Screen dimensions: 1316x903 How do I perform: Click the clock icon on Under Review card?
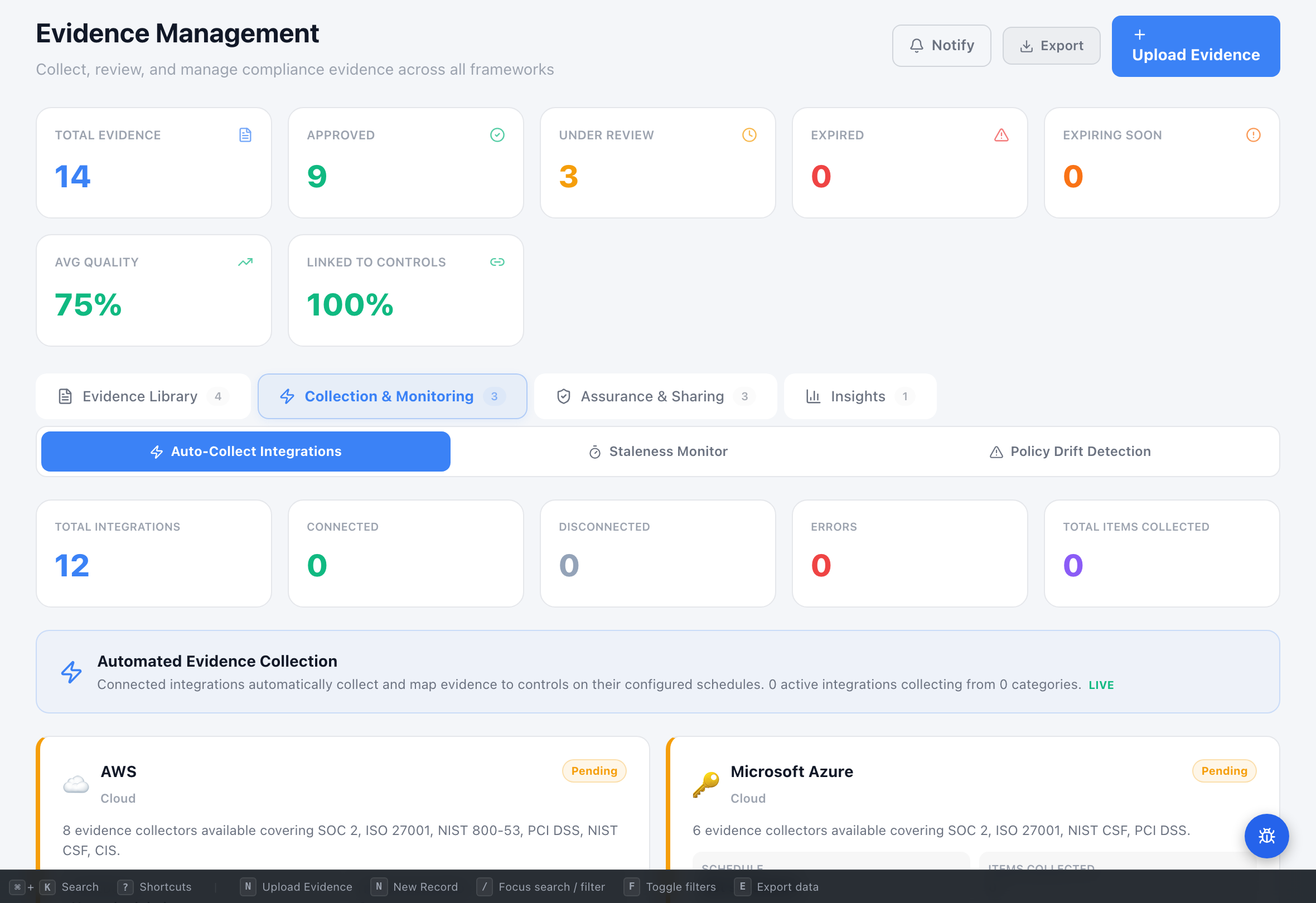click(x=749, y=135)
